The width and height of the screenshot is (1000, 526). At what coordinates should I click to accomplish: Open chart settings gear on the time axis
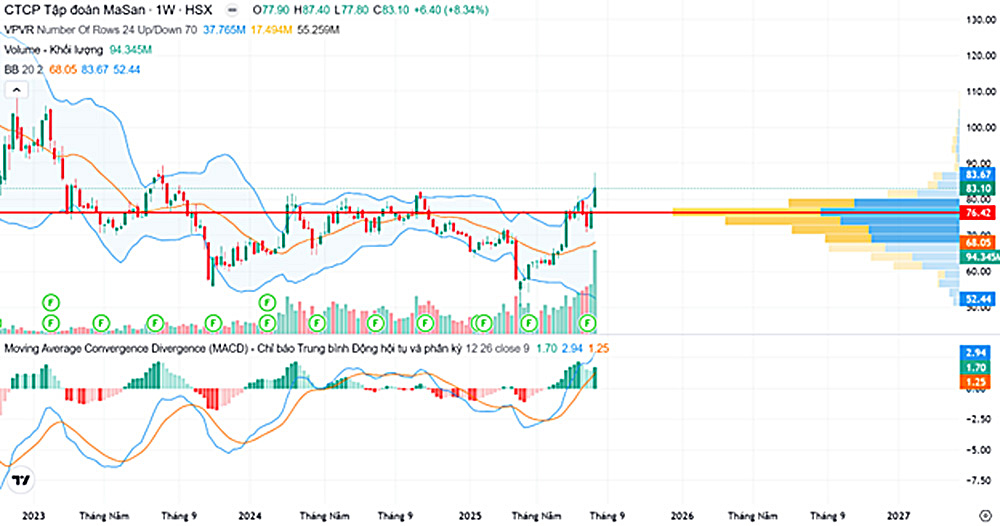(x=986, y=515)
